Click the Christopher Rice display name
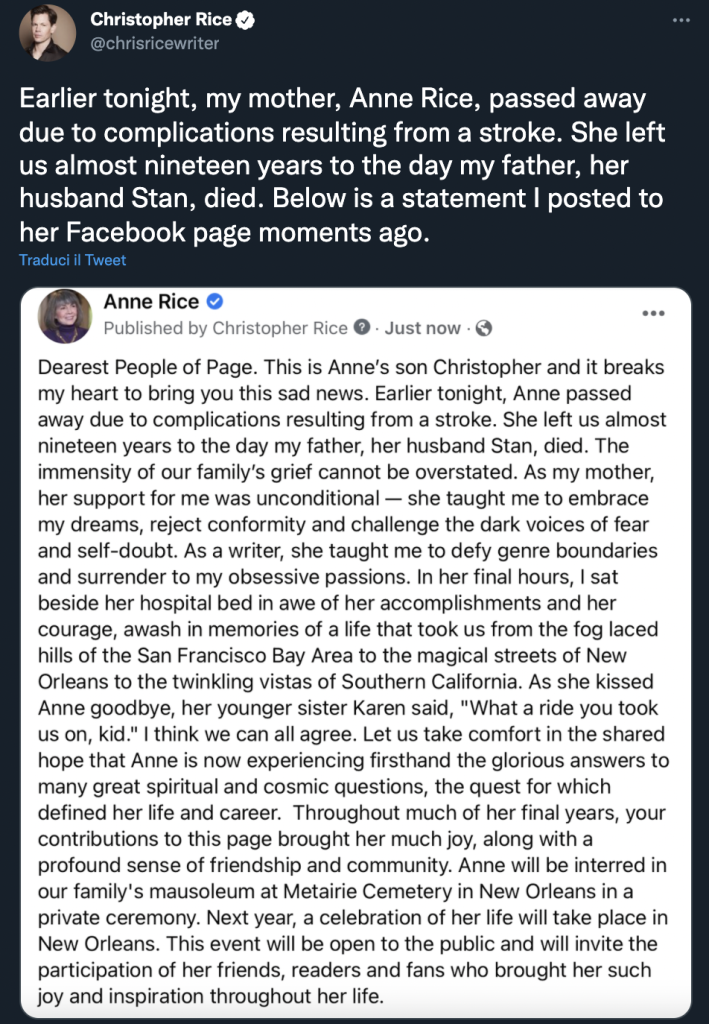This screenshot has width=709, height=1024. (161, 20)
